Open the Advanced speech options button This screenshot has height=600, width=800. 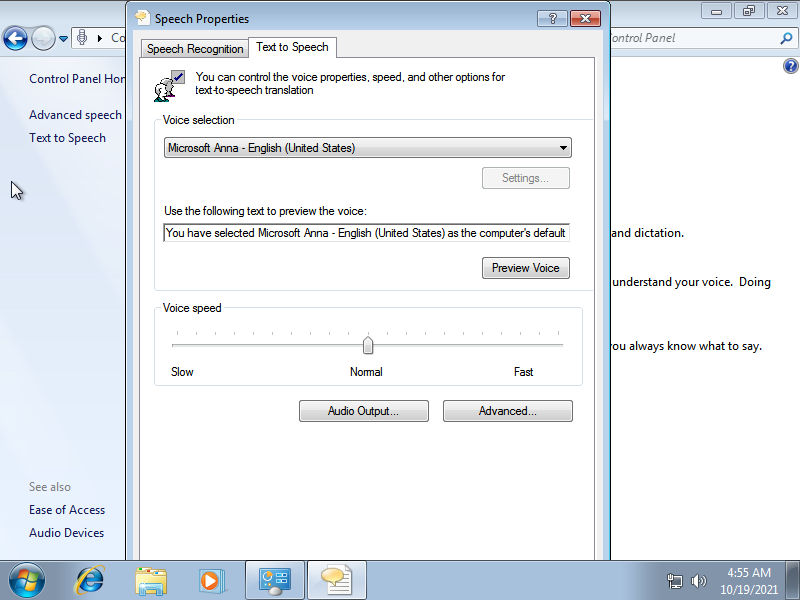point(508,411)
